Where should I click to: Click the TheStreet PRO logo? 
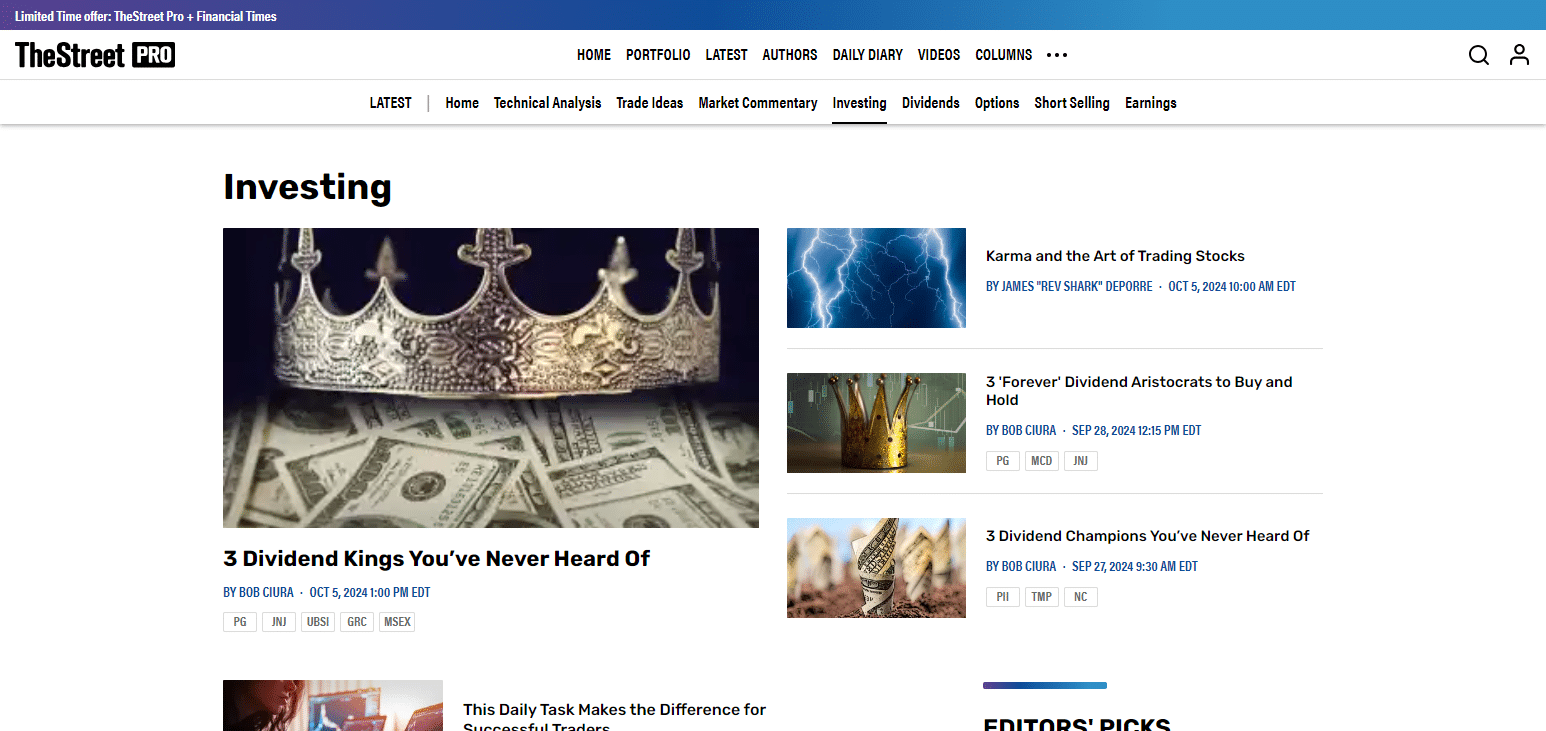95,55
